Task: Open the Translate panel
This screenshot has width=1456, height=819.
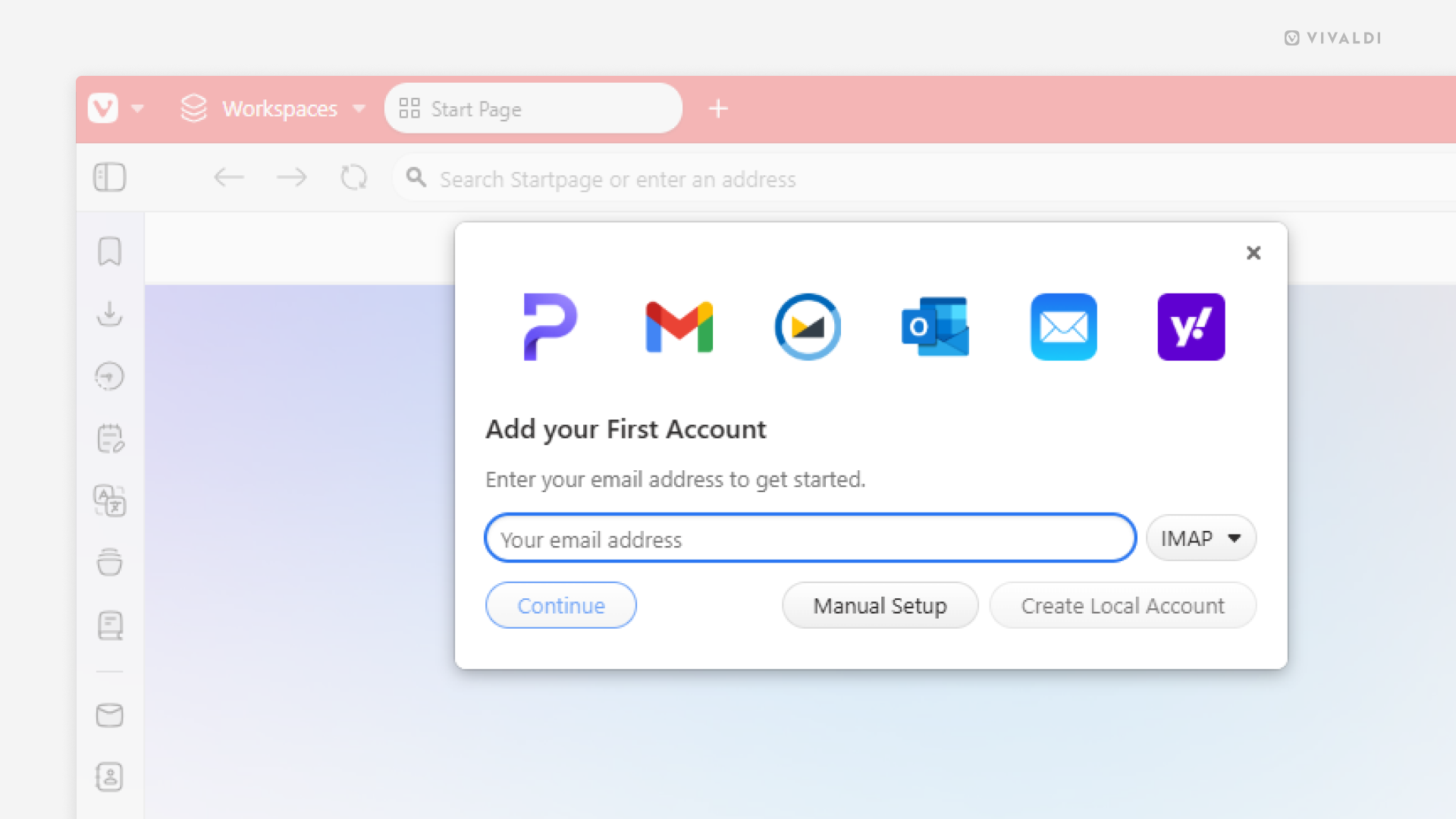Action: 110,500
